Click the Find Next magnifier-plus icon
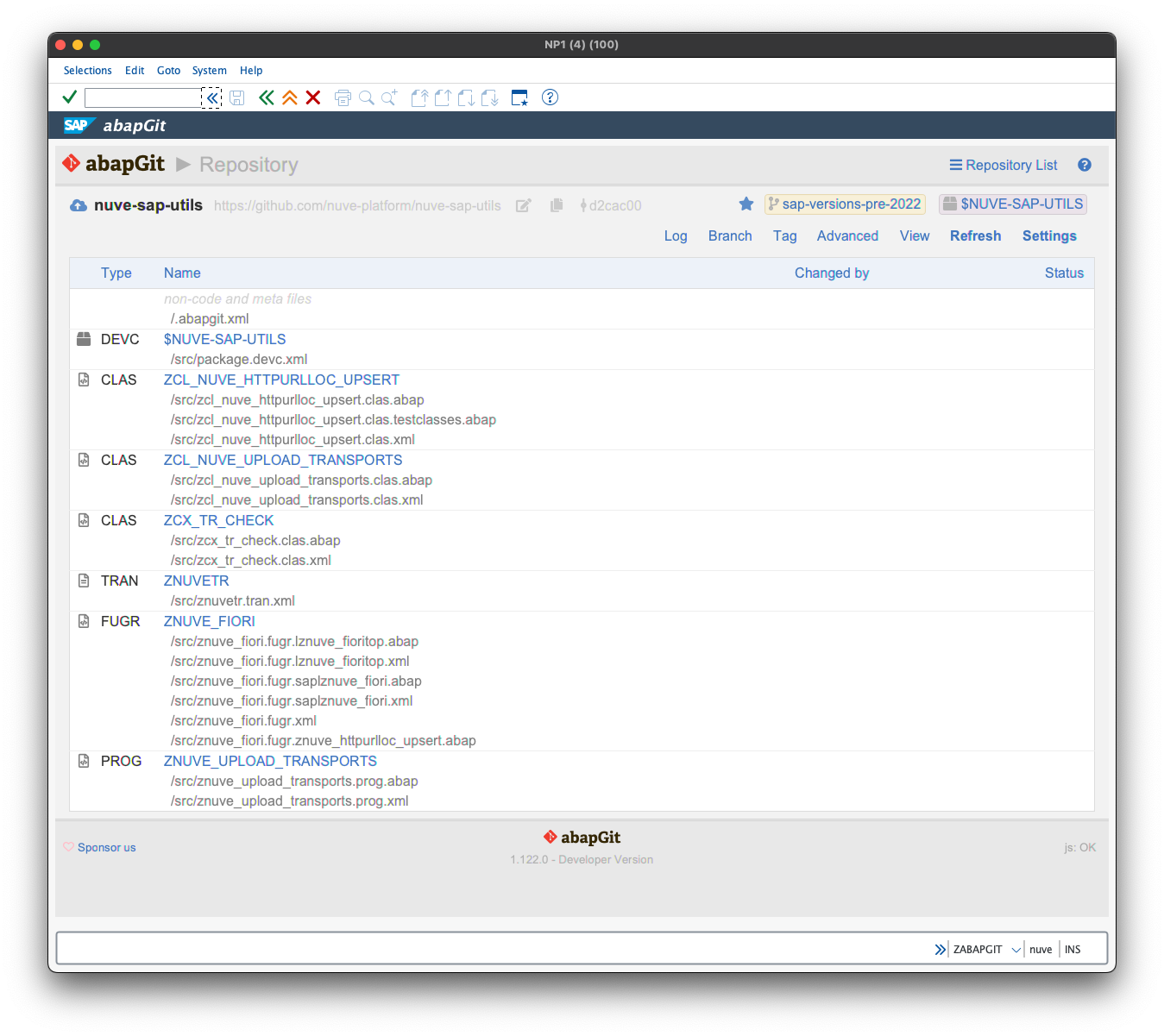This screenshot has width=1164, height=1036. (390, 97)
